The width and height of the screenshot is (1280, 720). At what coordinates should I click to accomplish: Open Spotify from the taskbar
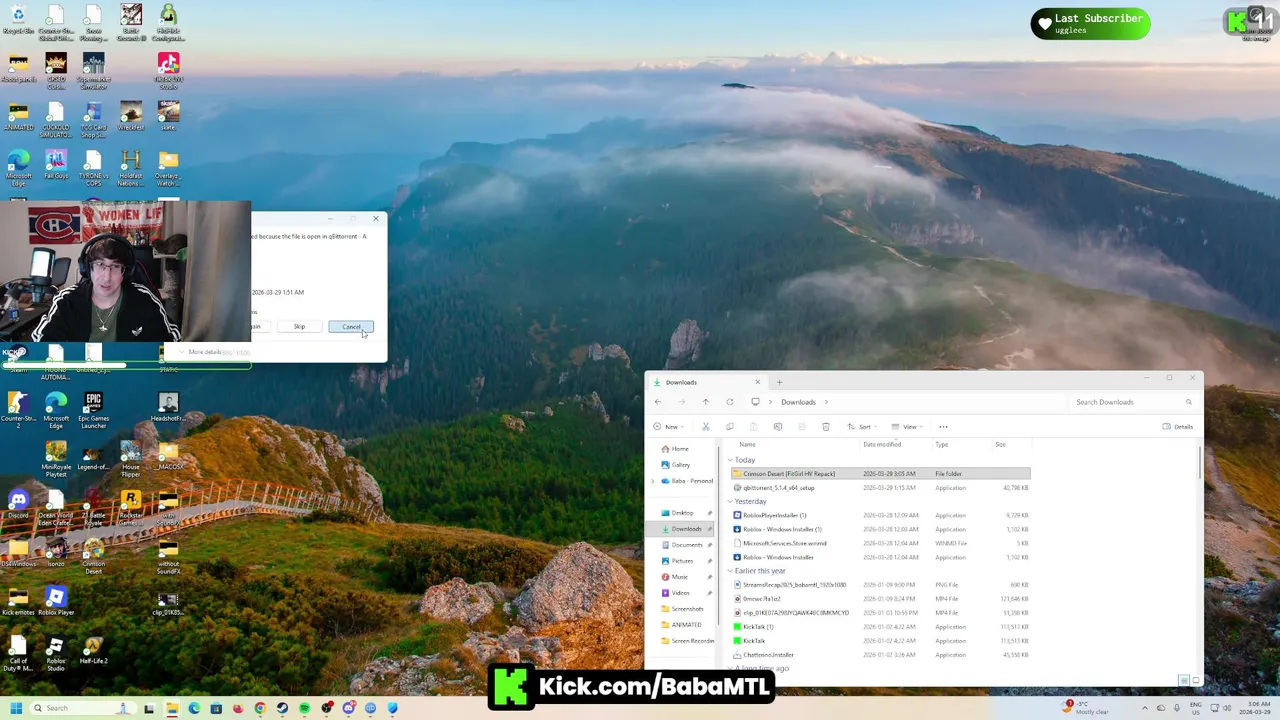point(304,708)
